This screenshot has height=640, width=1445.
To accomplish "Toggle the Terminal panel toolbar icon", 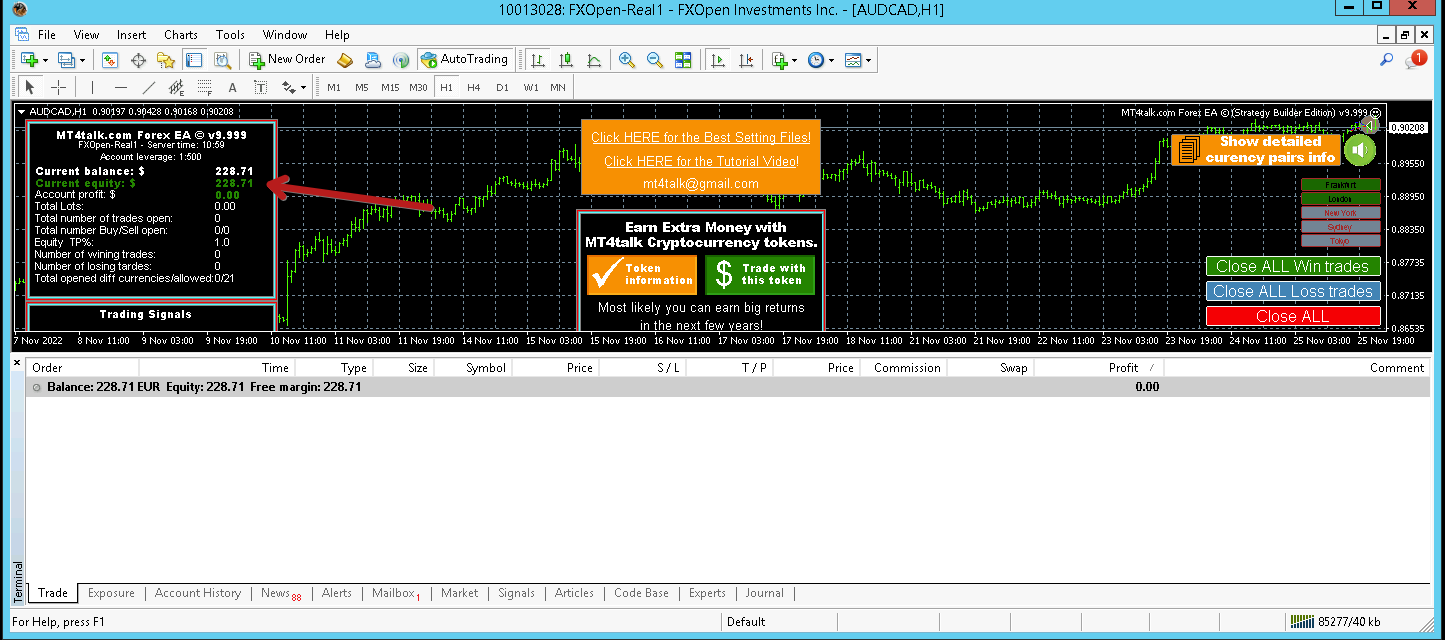I will click(193, 60).
